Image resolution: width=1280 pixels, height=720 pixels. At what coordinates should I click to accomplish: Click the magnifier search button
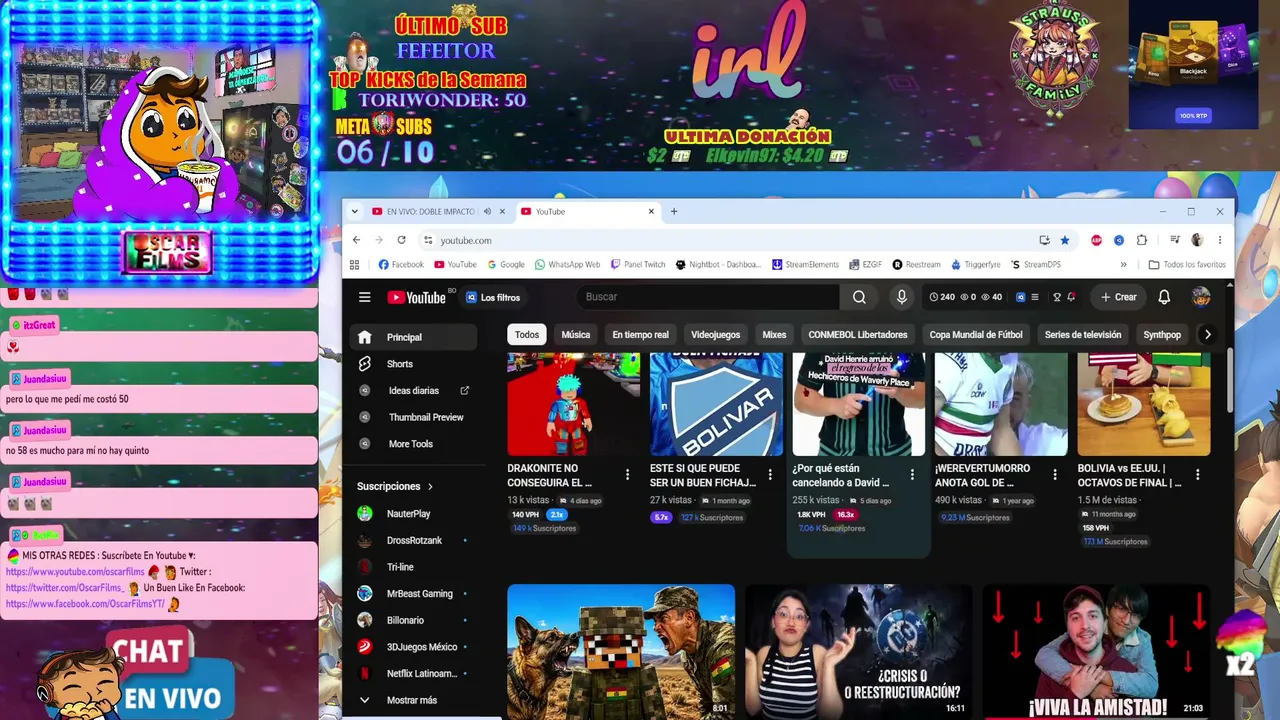859,297
